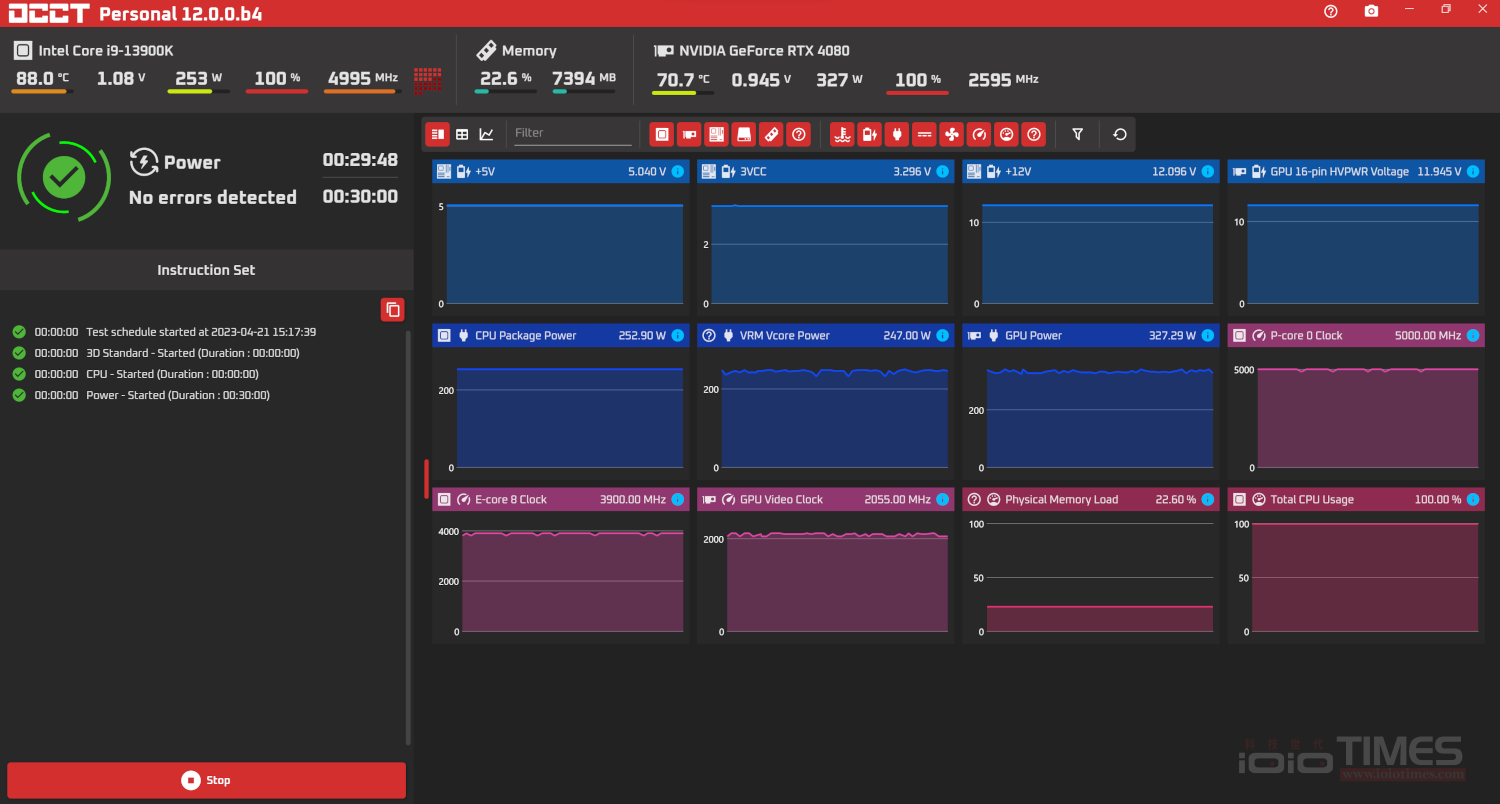Image resolution: width=1500 pixels, height=804 pixels.
Task: Click the 2595 MHz GPU clock value
Action: 1003,80
